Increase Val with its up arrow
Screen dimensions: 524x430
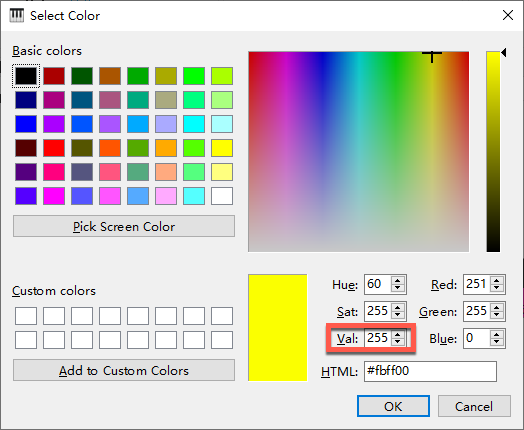[x=397, y=334]
